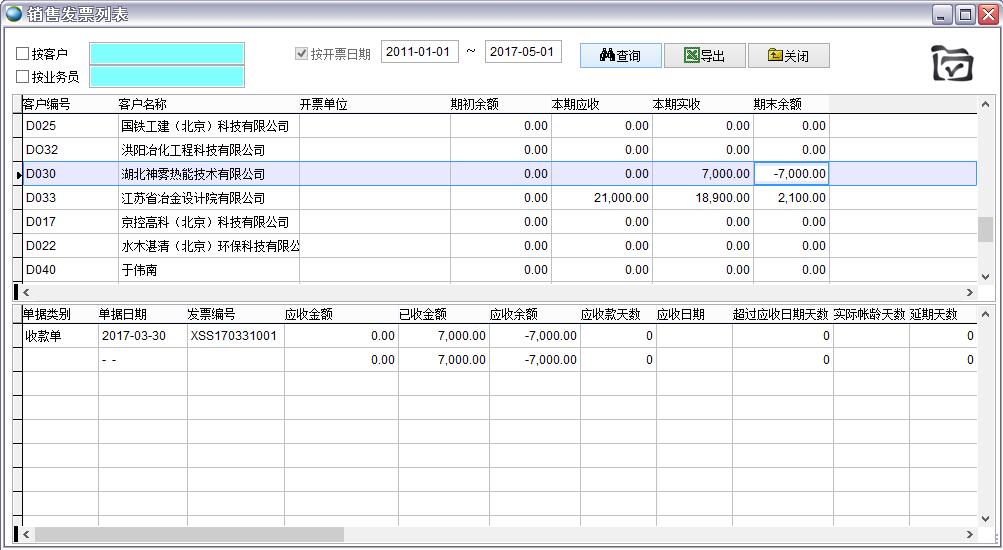Maximize the 销售发票列表 window
The height and width of the screenshot is (550, 1003).
965,14
